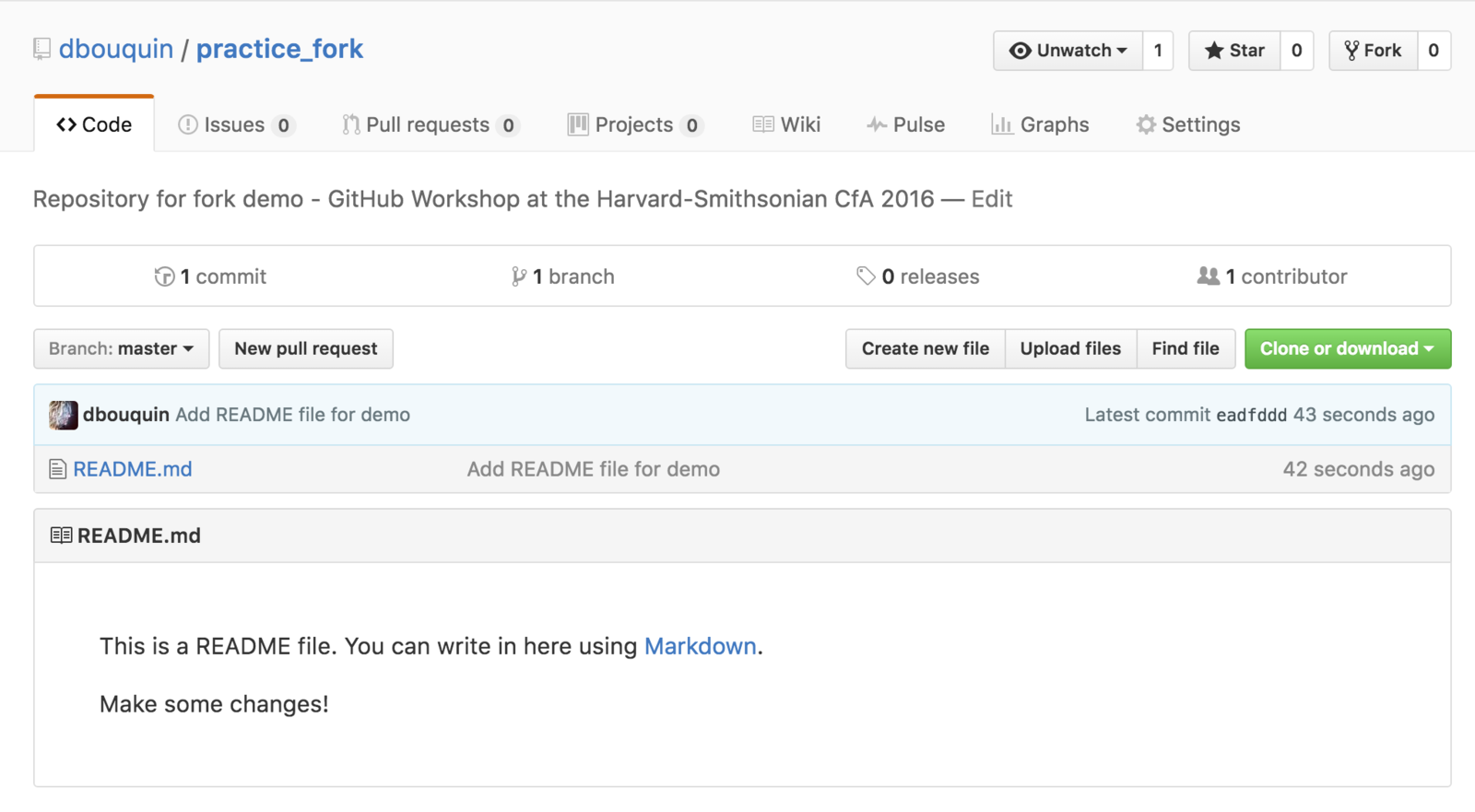Click the book icon in README.md header
This screenshot has height=812, width=1475.
61,535
